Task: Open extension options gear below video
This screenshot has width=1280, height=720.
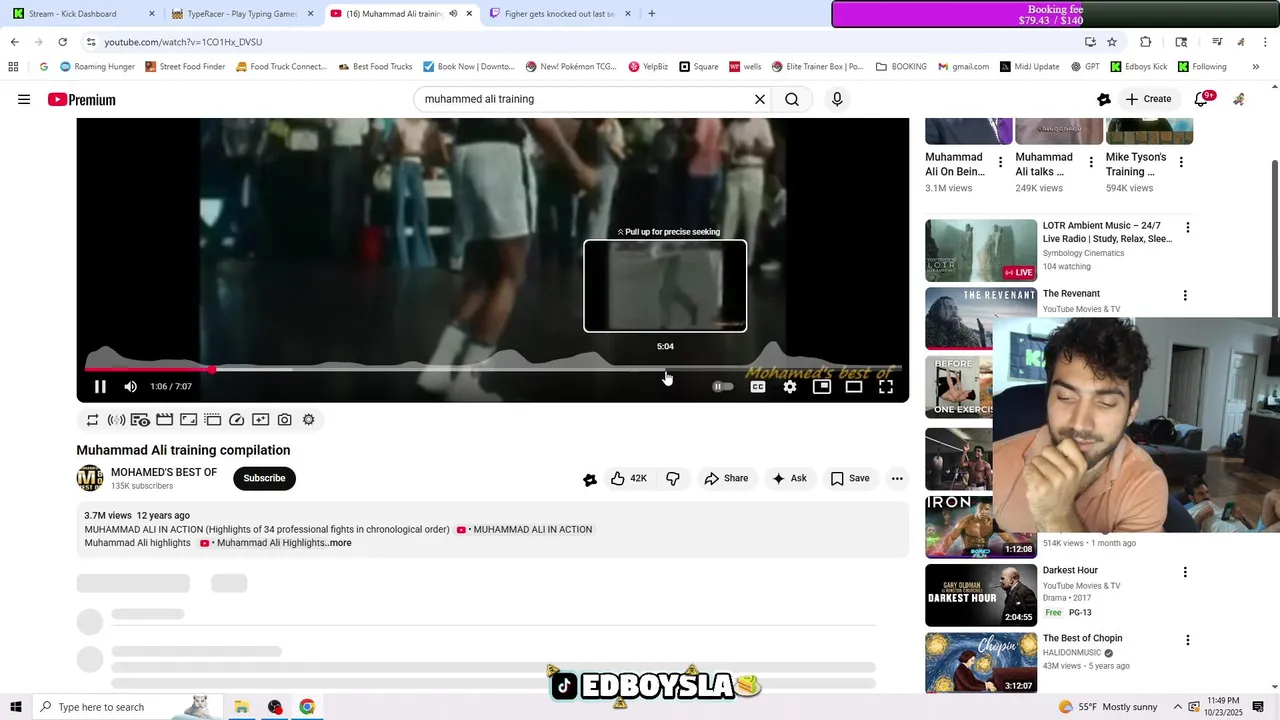Action: tap(309, 420)
